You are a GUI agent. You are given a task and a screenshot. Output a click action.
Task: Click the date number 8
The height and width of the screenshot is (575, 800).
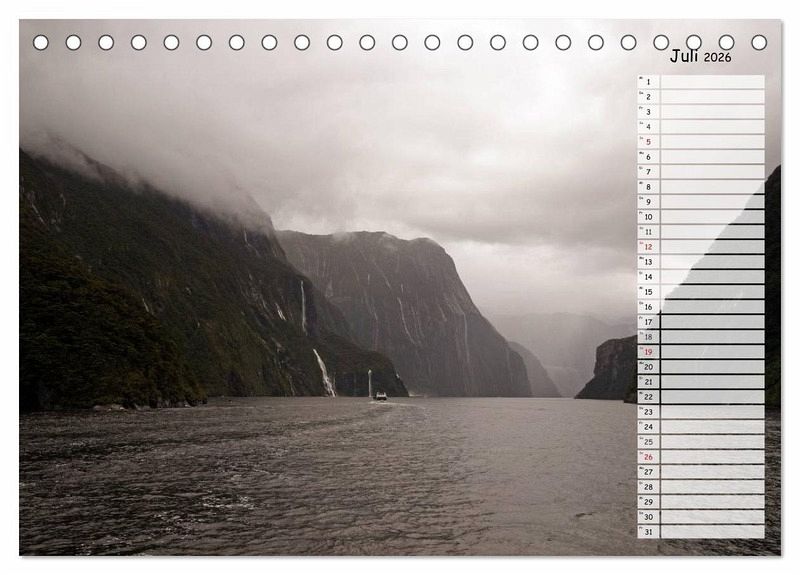point(648,187)
